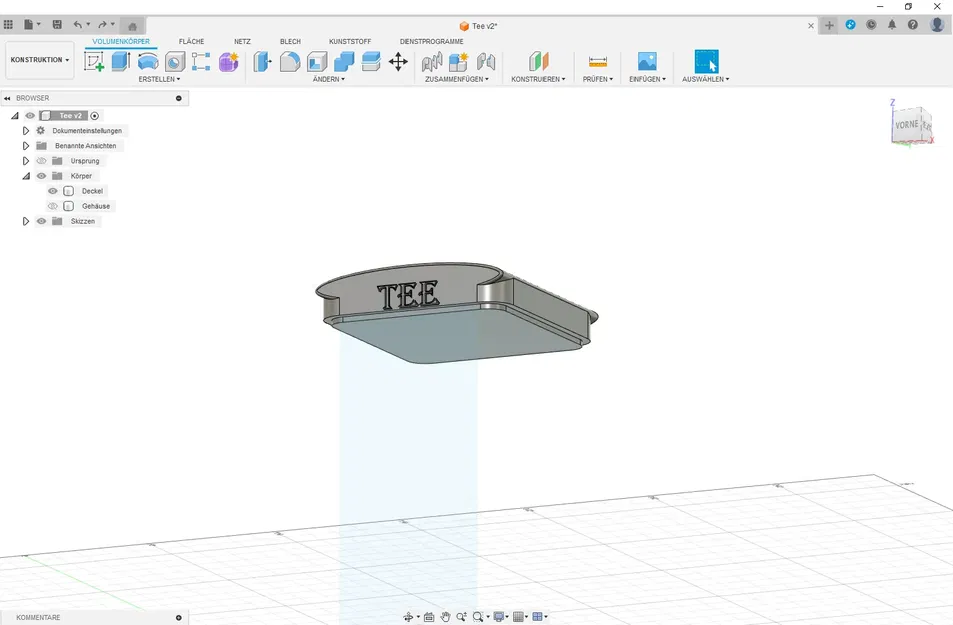Screen dimensions: 953x625
Task: Switch to the BLECH tab
Action: 290,42
